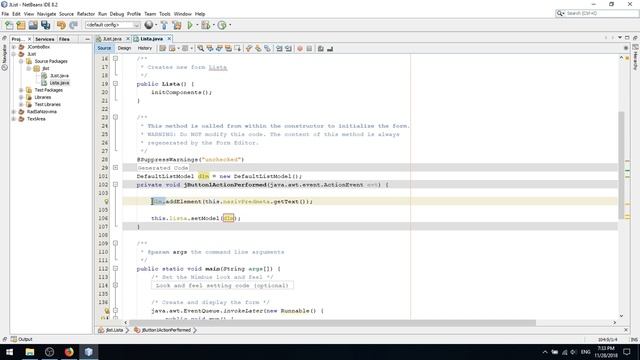Image resolution: width=640 pixels, height=360 pixels.
Task: Click the New File toolbar icon
Action: coord(9,25)
